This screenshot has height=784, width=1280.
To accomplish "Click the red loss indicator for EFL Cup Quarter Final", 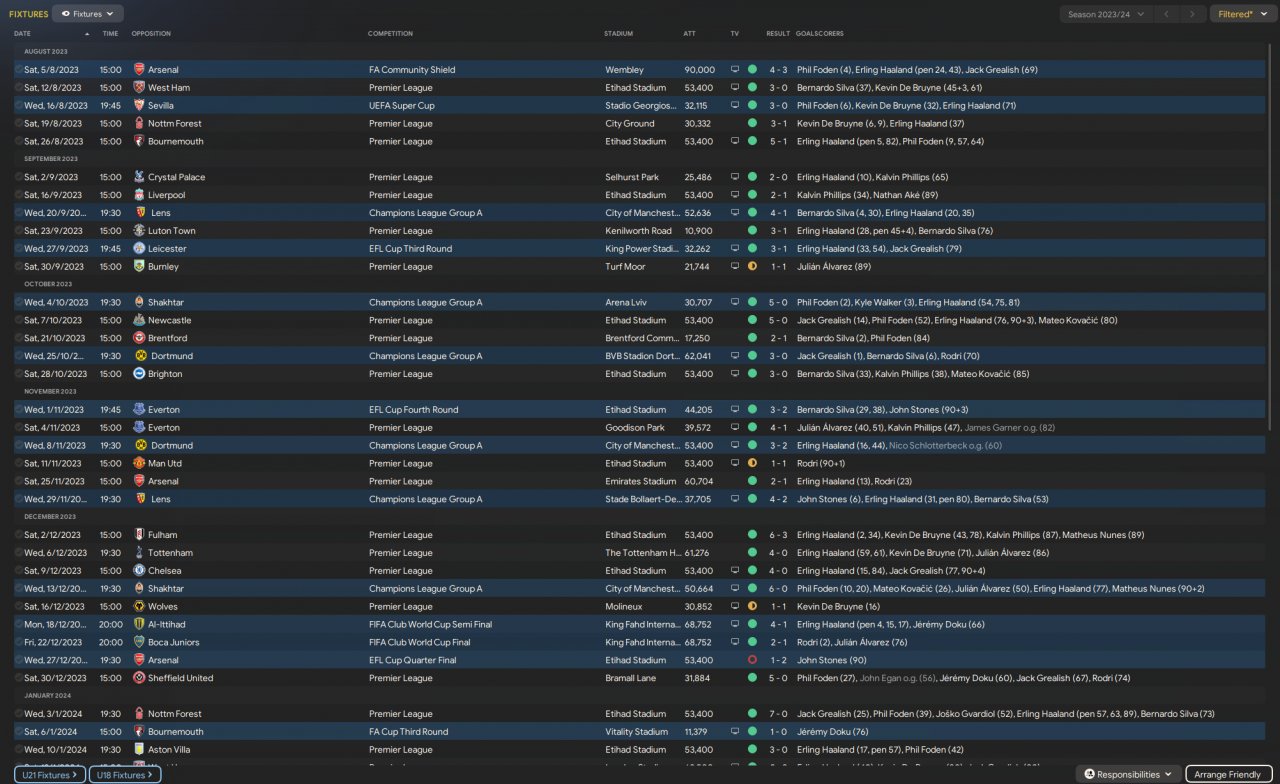I will click(x=752, y=661).
